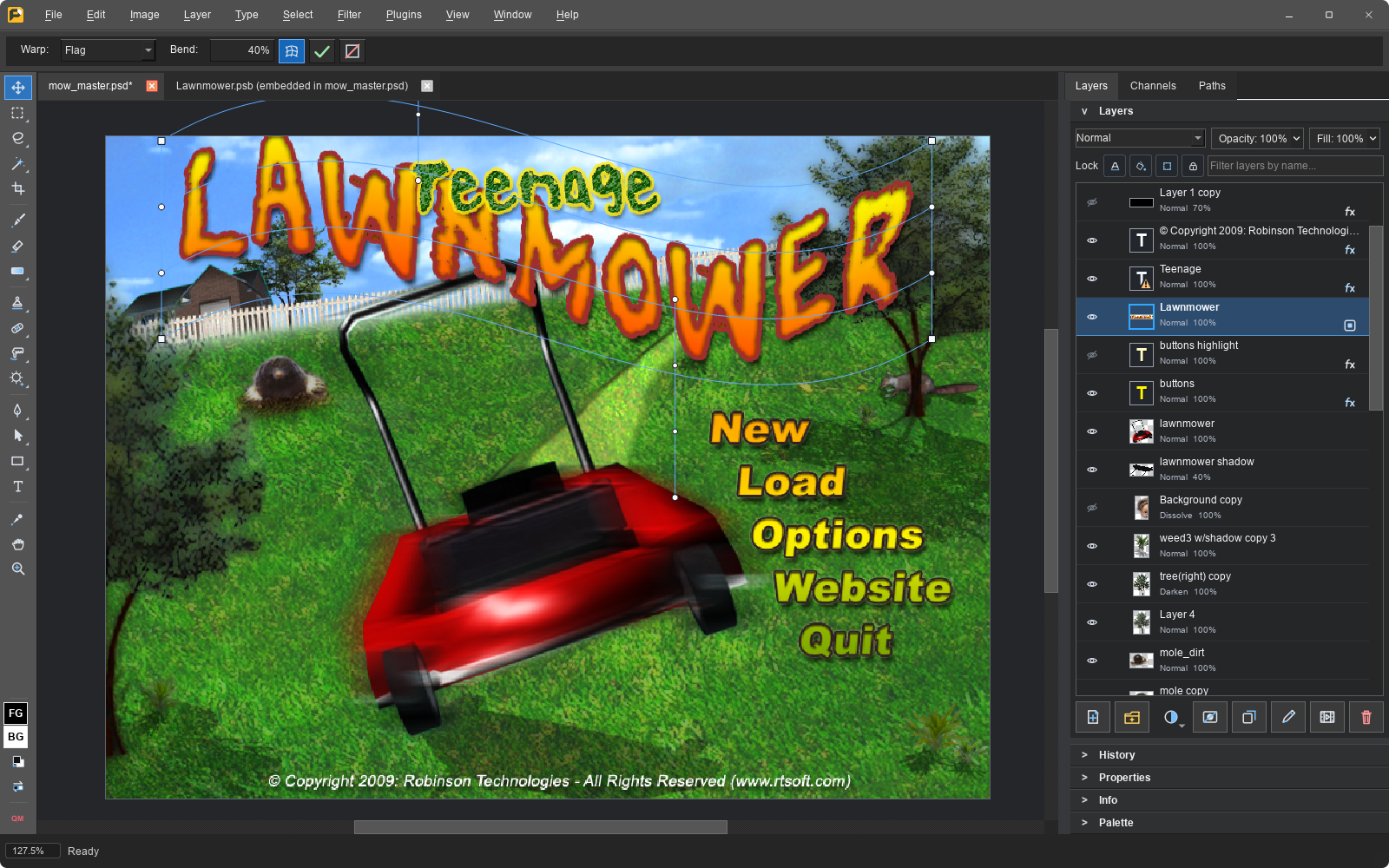Show the Layer 1 copy layer

click(x=1092, y=202)
